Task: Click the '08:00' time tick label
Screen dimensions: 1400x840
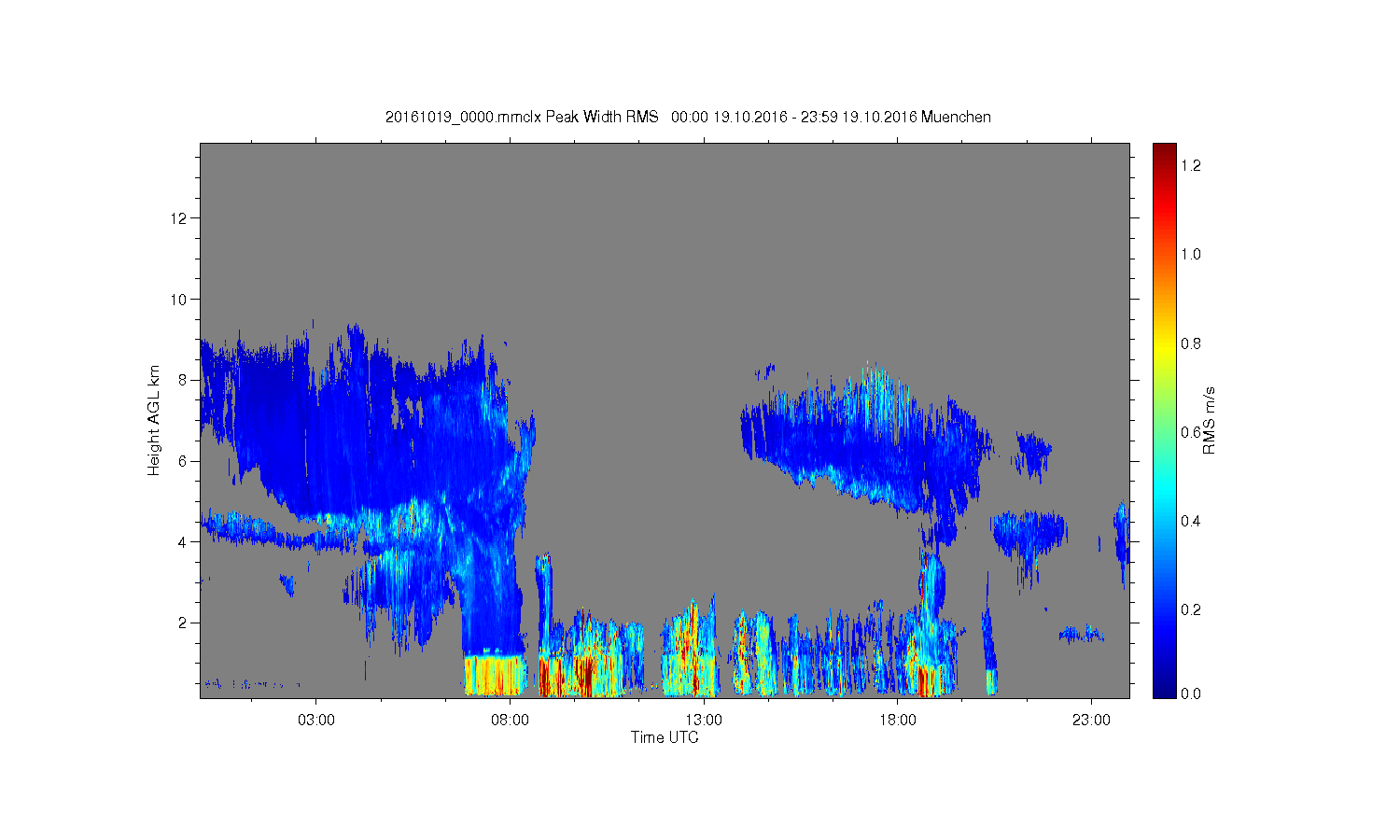Action: tap(510, 721)
